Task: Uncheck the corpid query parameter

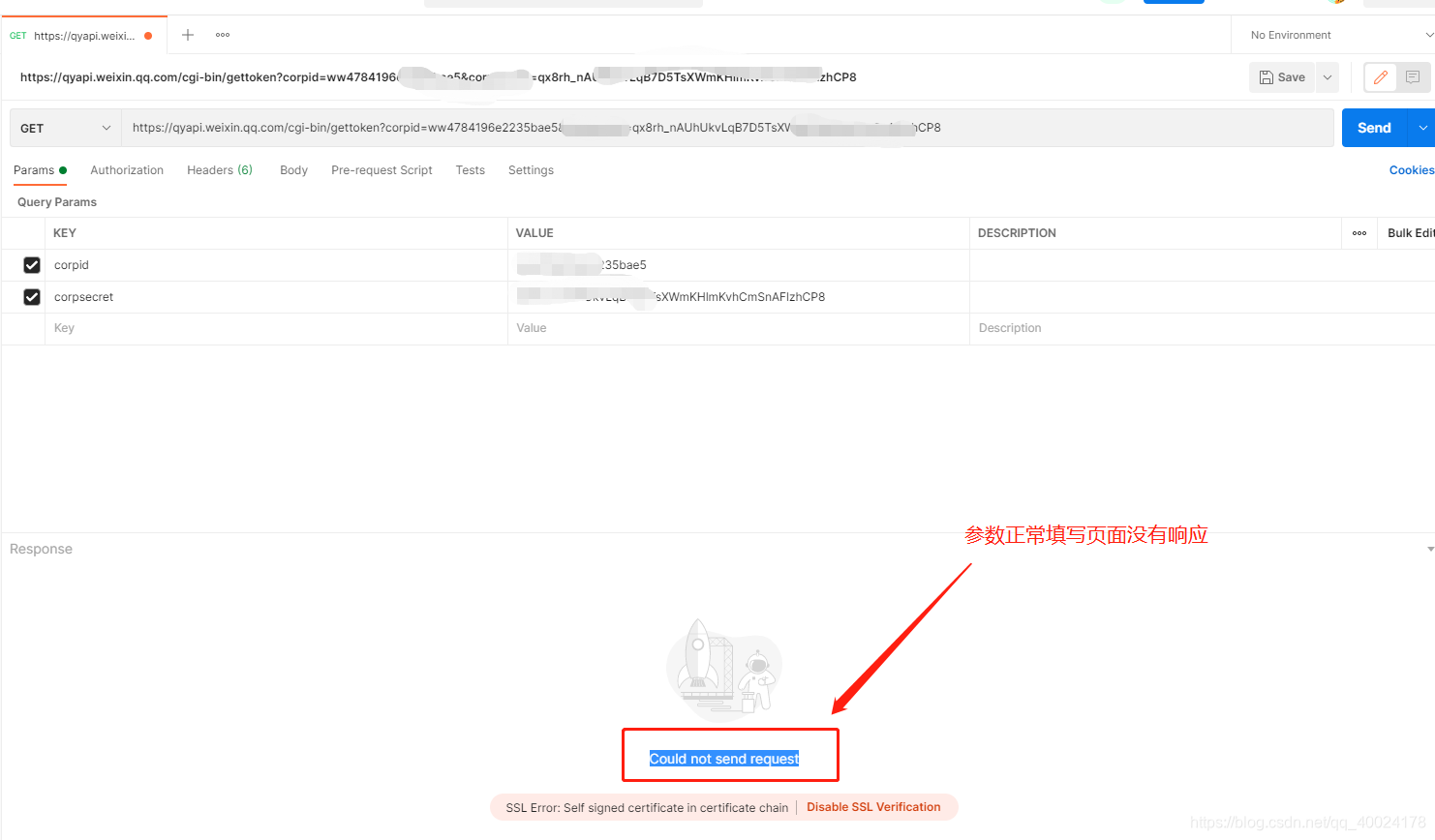Action: 32,264
